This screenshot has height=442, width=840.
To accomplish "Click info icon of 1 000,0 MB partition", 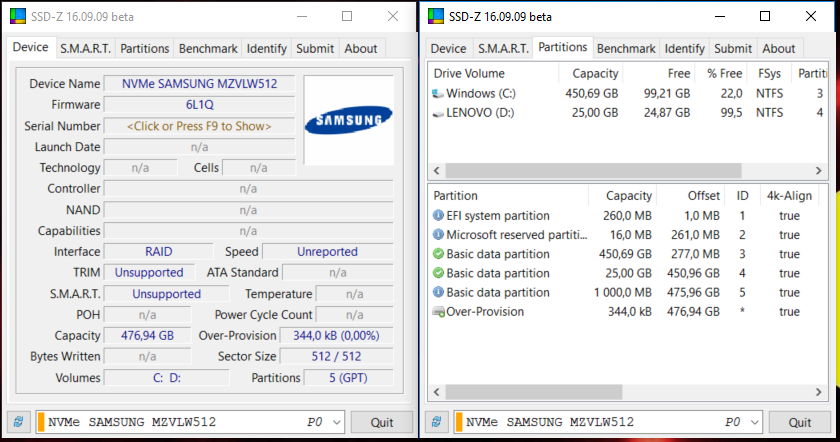I will 438,293.
